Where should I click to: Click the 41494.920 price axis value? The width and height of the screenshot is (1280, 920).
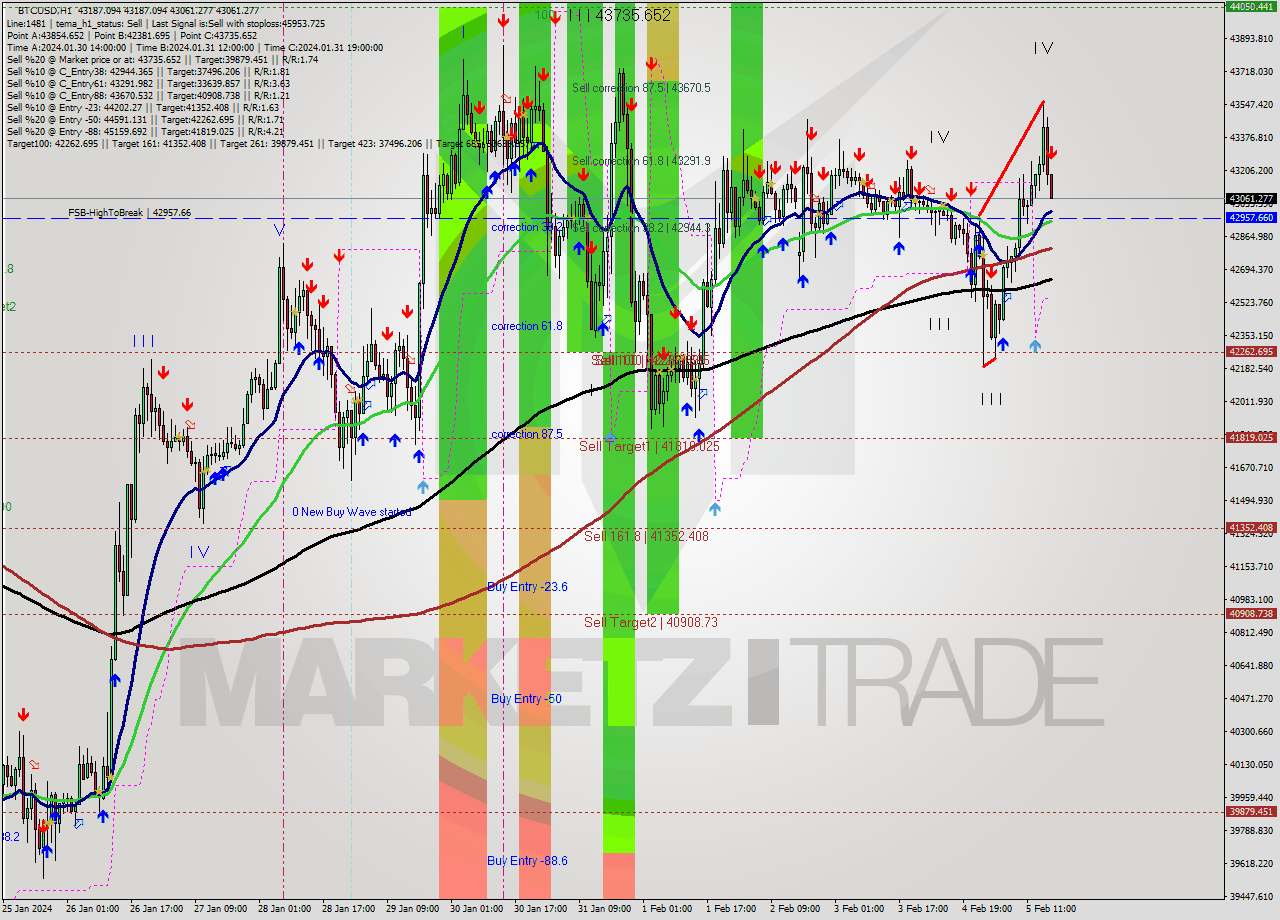tap(1251, 500)
